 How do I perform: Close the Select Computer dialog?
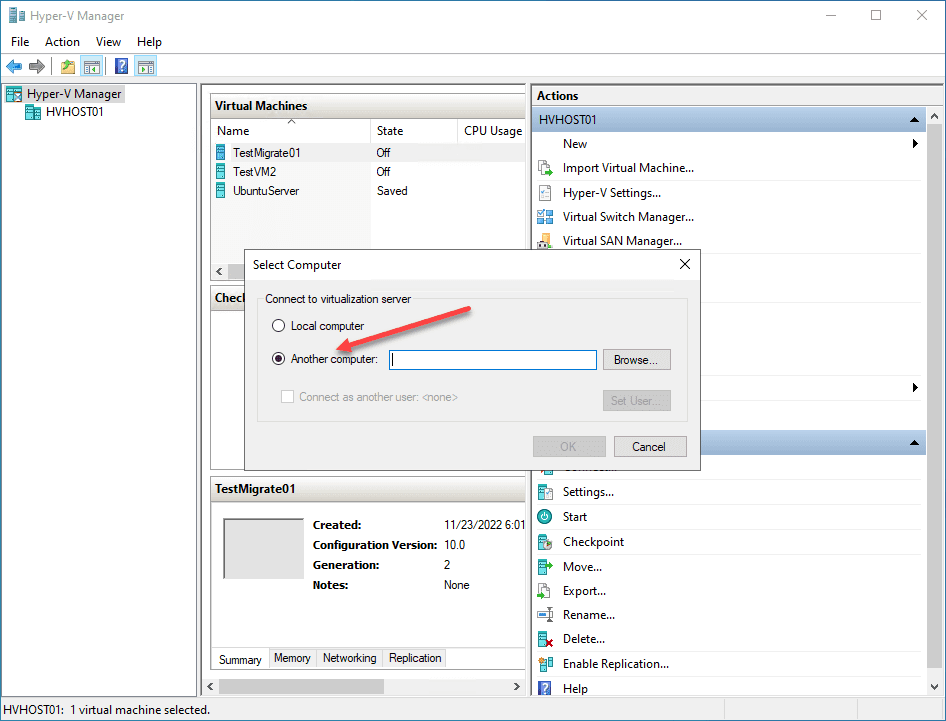685,264
